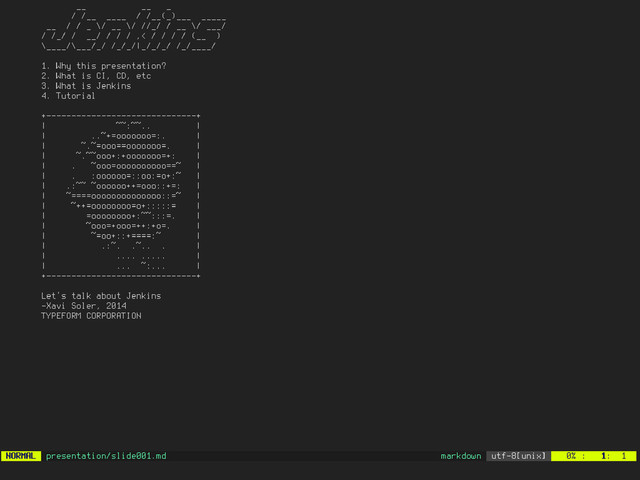Viewport: 640px width, 480px height.
Task: Click the 0% position indicator
Action: [x=570, y=456]
